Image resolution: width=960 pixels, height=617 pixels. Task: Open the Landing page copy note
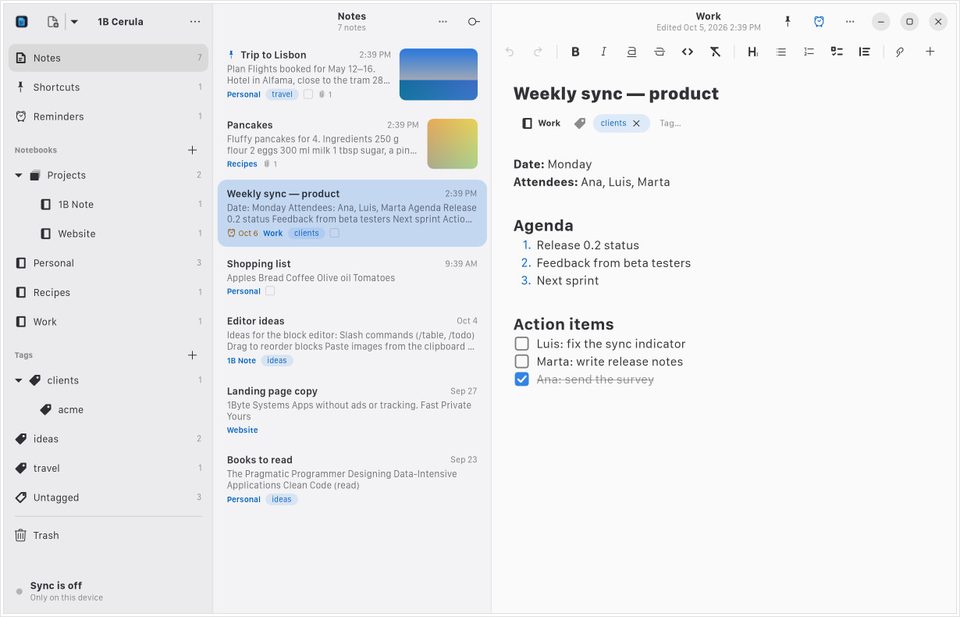tap(352, 410)
